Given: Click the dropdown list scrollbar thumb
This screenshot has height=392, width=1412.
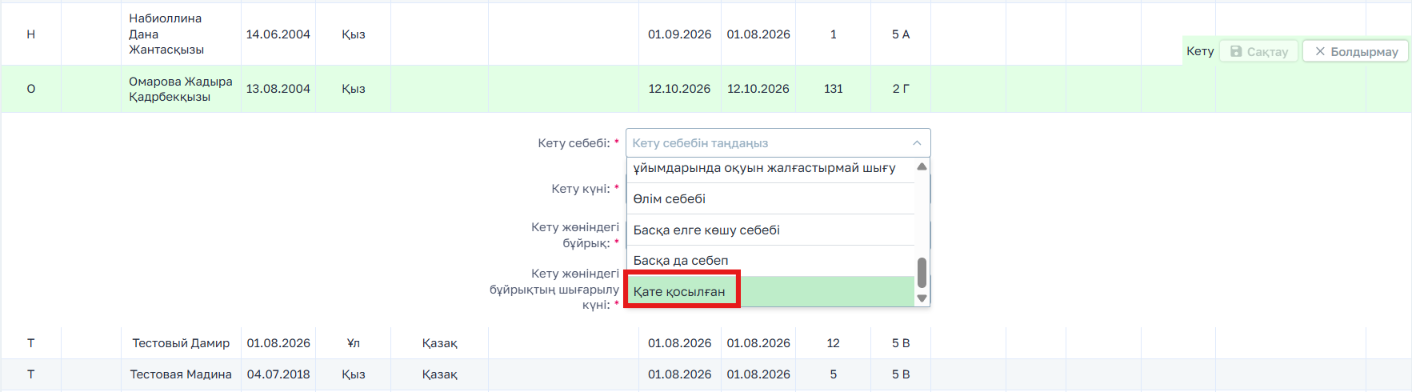Looking at the screenshot, I should (x=922, y=272).
